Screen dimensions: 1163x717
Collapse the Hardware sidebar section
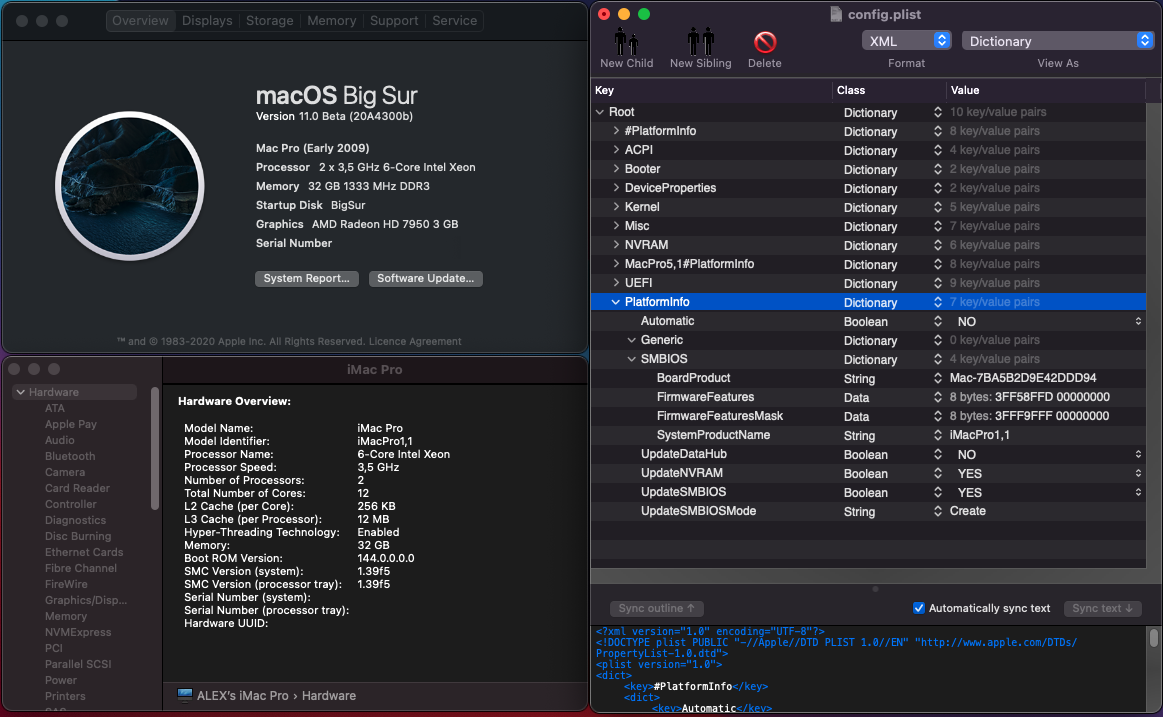point(21,392)
